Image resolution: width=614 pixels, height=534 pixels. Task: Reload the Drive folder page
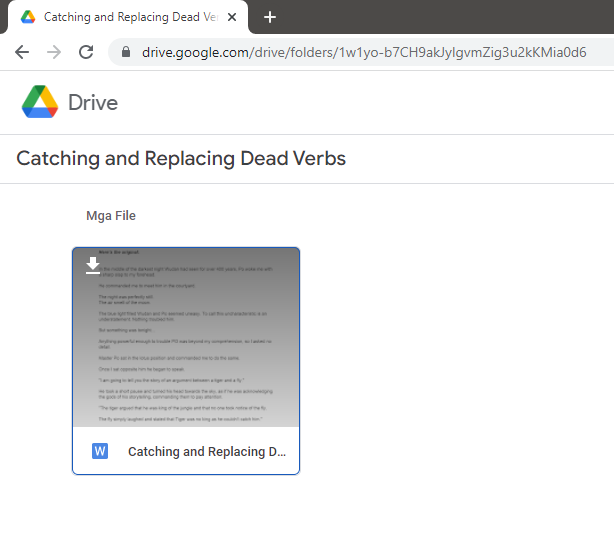click(86, 52)
